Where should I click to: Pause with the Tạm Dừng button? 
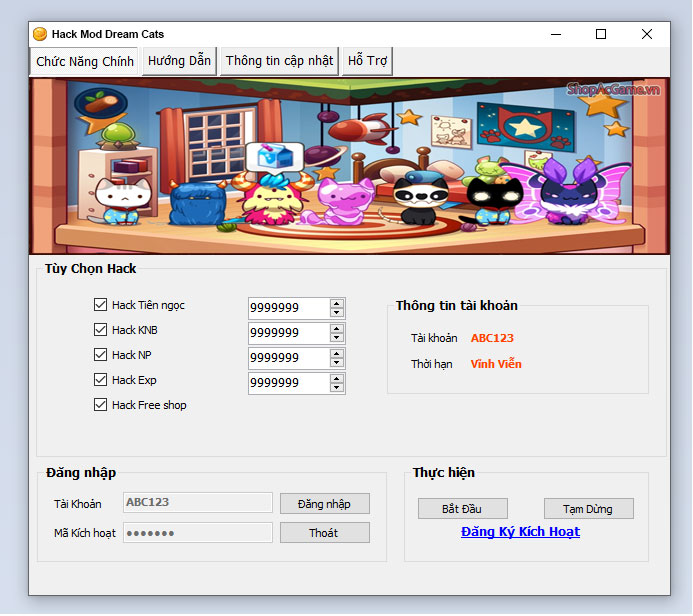pos(588,509)
